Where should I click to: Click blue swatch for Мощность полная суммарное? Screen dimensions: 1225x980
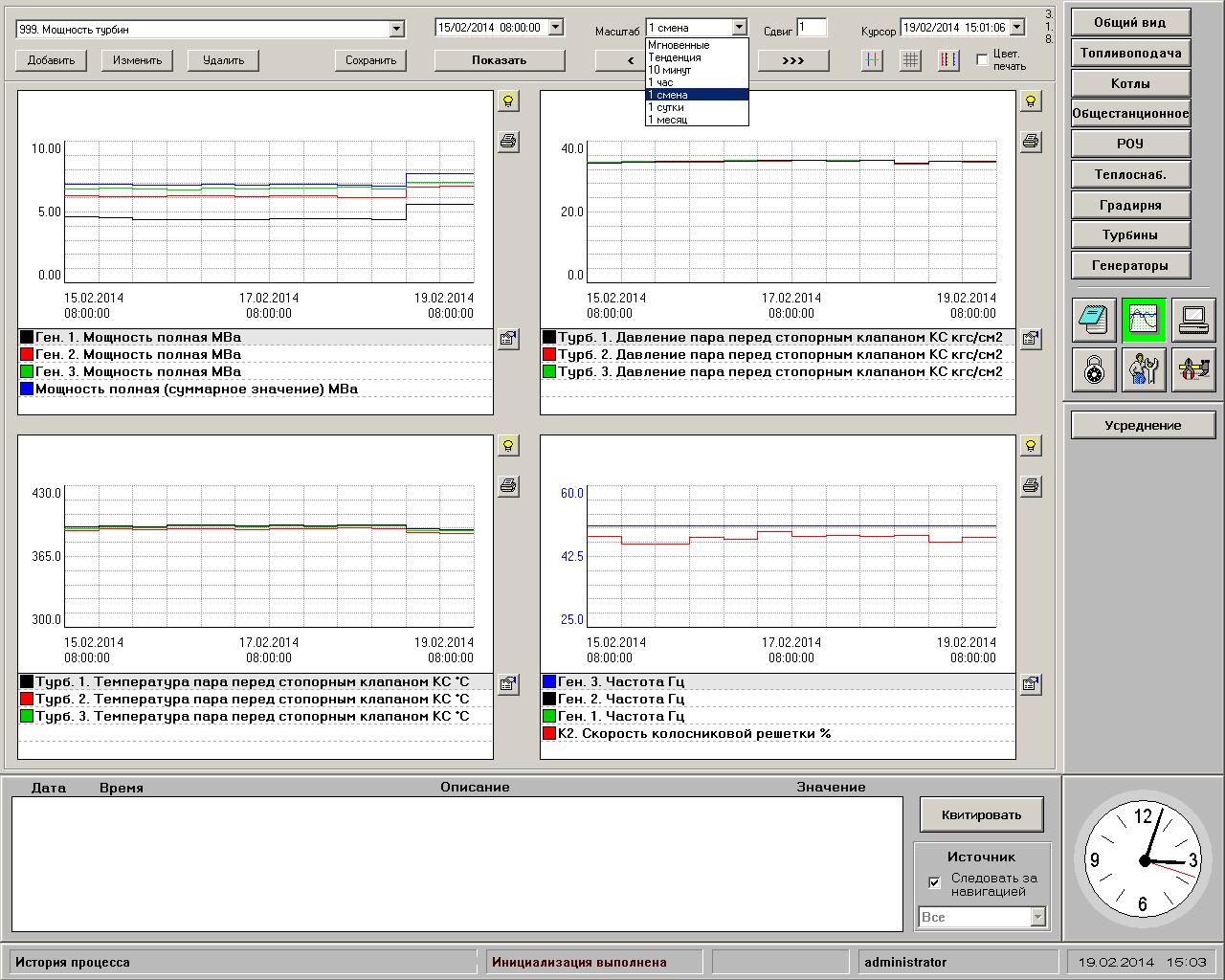27,390
